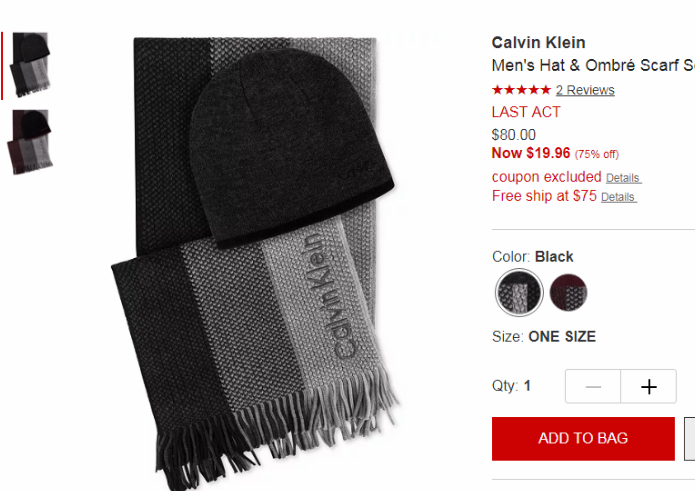The image size is (695, 491).
Task: View the black set thumbnail image
Action: click(x=31, y=65)
